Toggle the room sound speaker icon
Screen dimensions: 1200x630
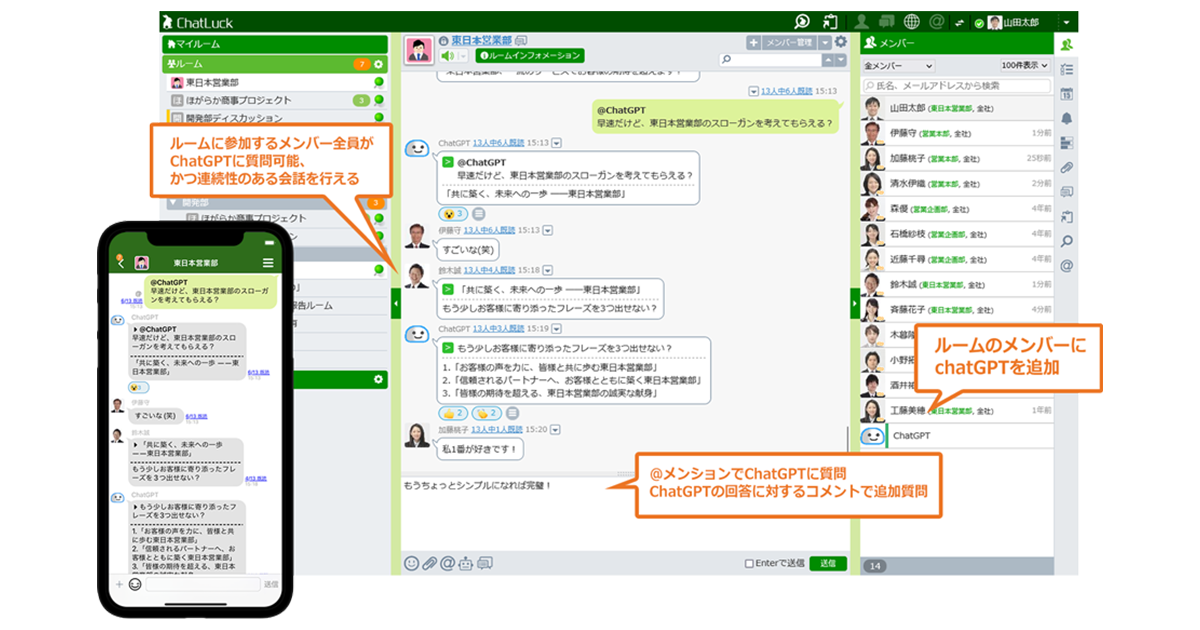(449, 56)
